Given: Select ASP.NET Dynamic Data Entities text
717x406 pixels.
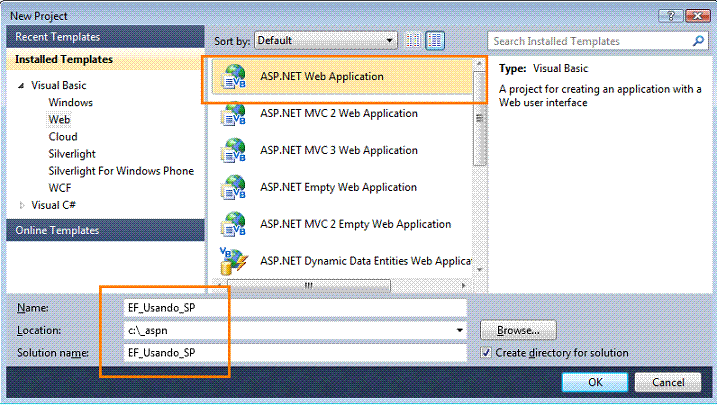Looking at the screenshot, I should (x=366, y=261).
